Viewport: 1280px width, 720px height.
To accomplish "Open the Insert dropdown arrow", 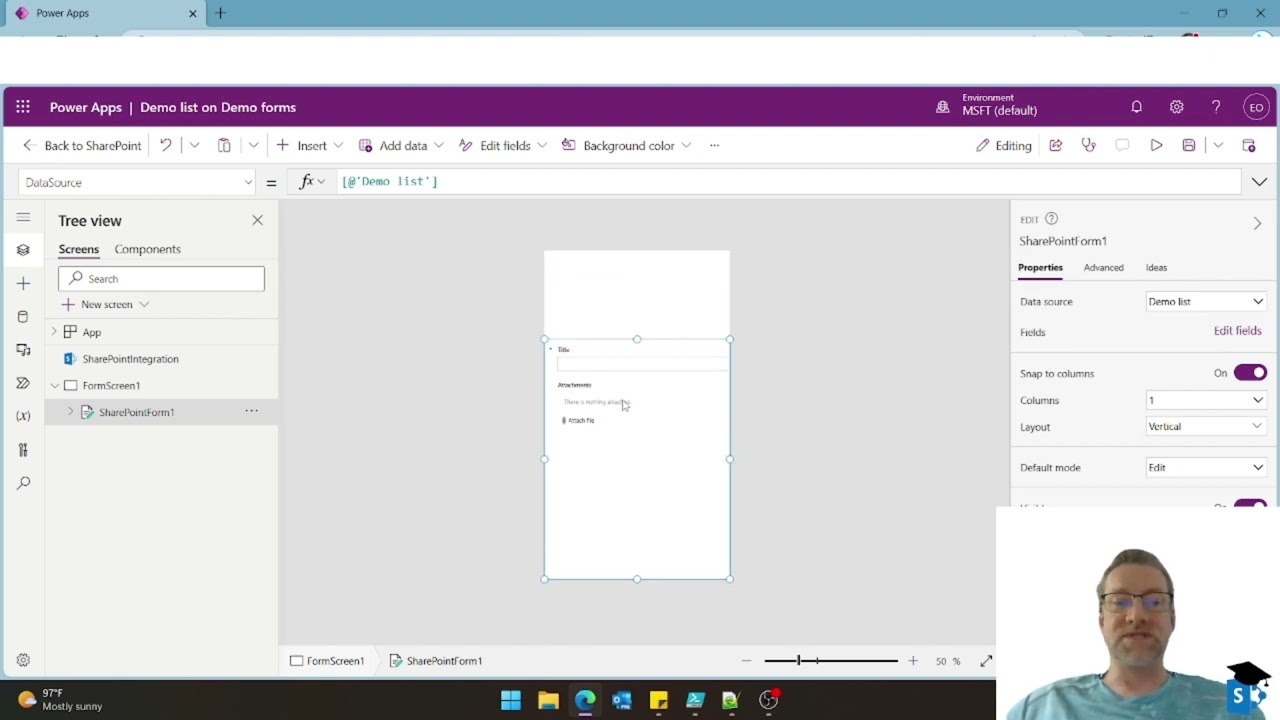I will [338, 145].
